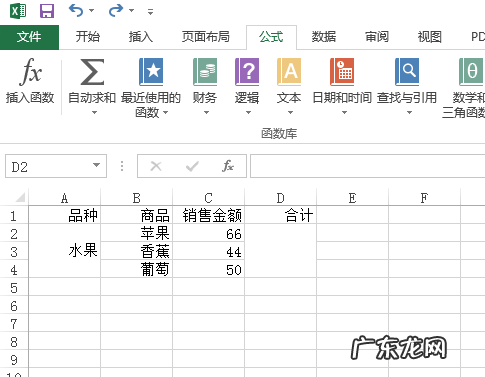Expand the 文本 dropdown arrow

coord(290,113)
